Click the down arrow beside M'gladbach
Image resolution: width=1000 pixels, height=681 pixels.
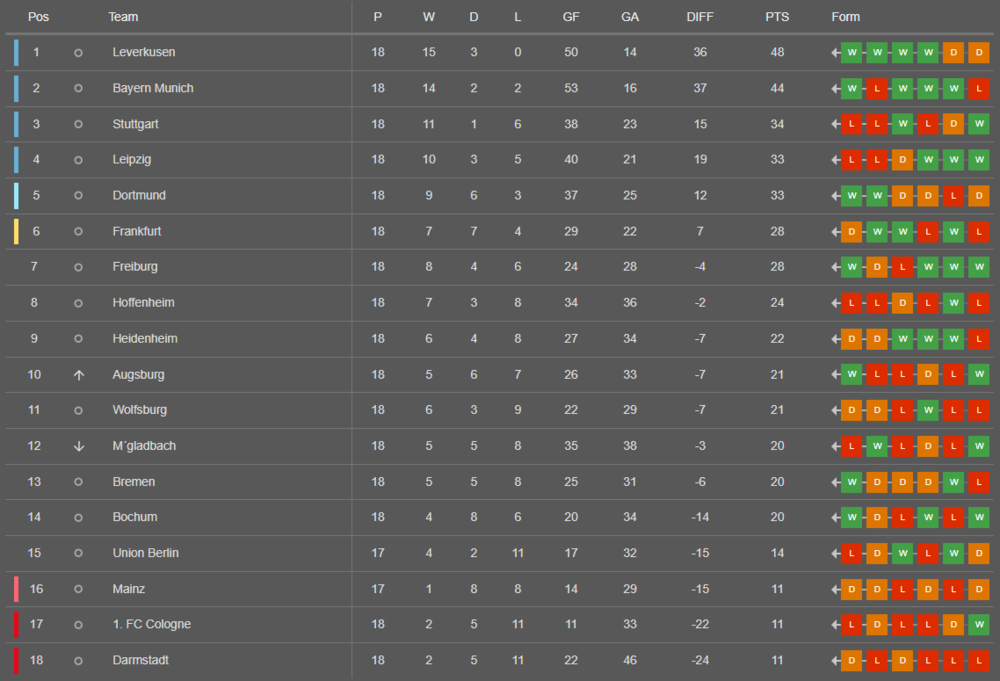pyautogui.click(x=78, y=446)
